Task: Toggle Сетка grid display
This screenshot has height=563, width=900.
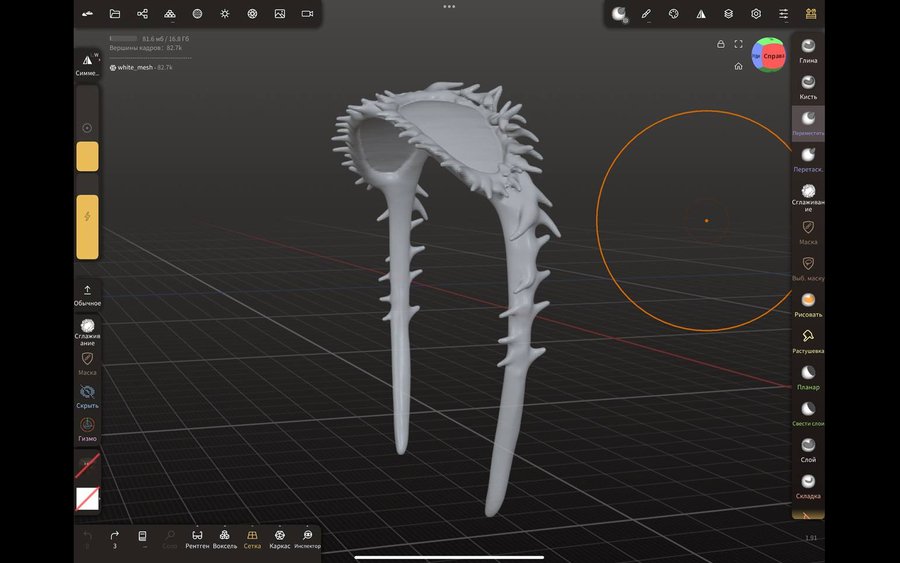Action: pyautogui.click(x=252, y=537)
